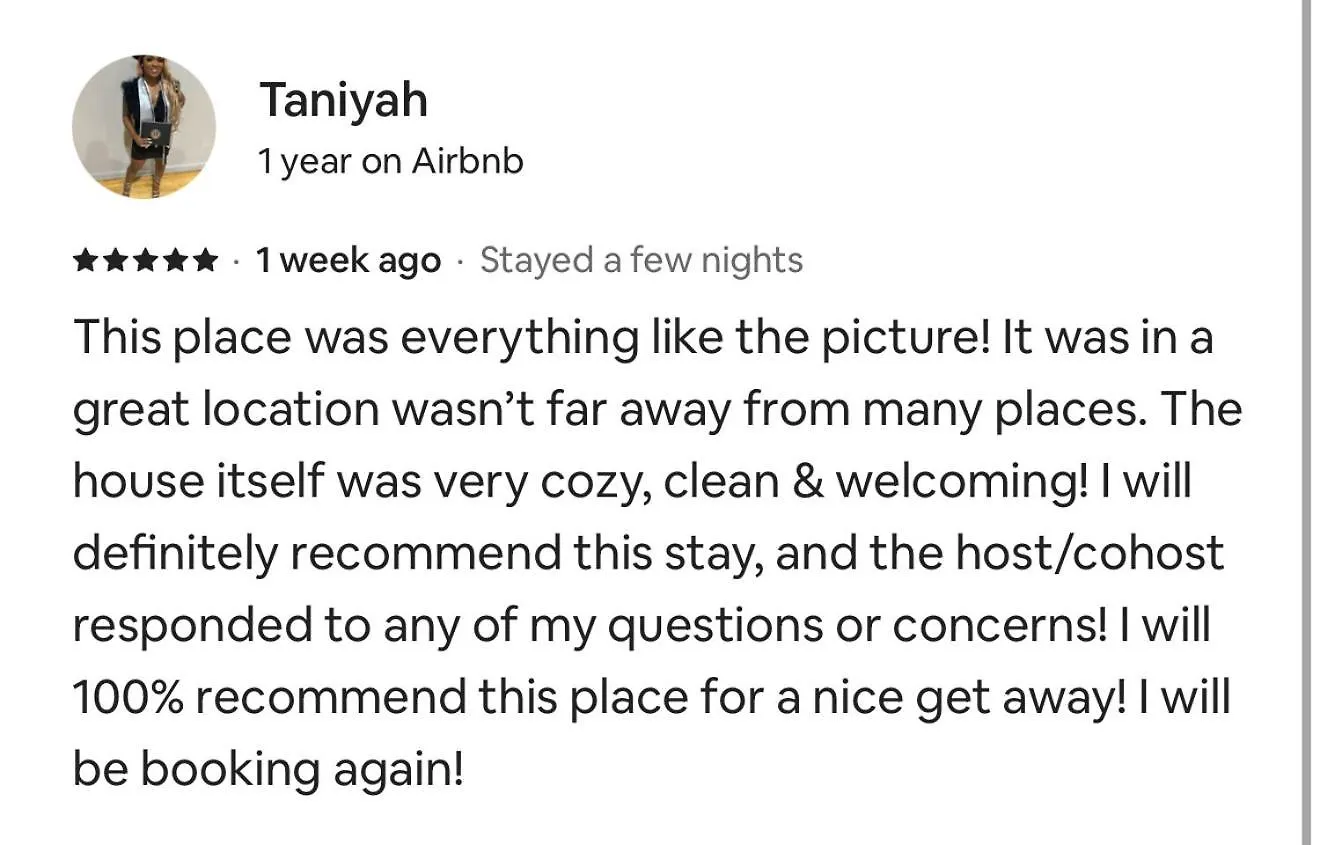Click the second star of the rating

pos(115,261)
